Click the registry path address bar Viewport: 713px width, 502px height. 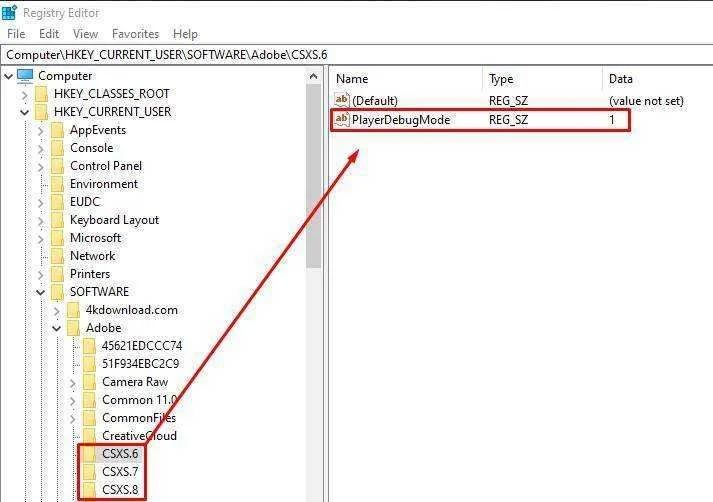356,55
